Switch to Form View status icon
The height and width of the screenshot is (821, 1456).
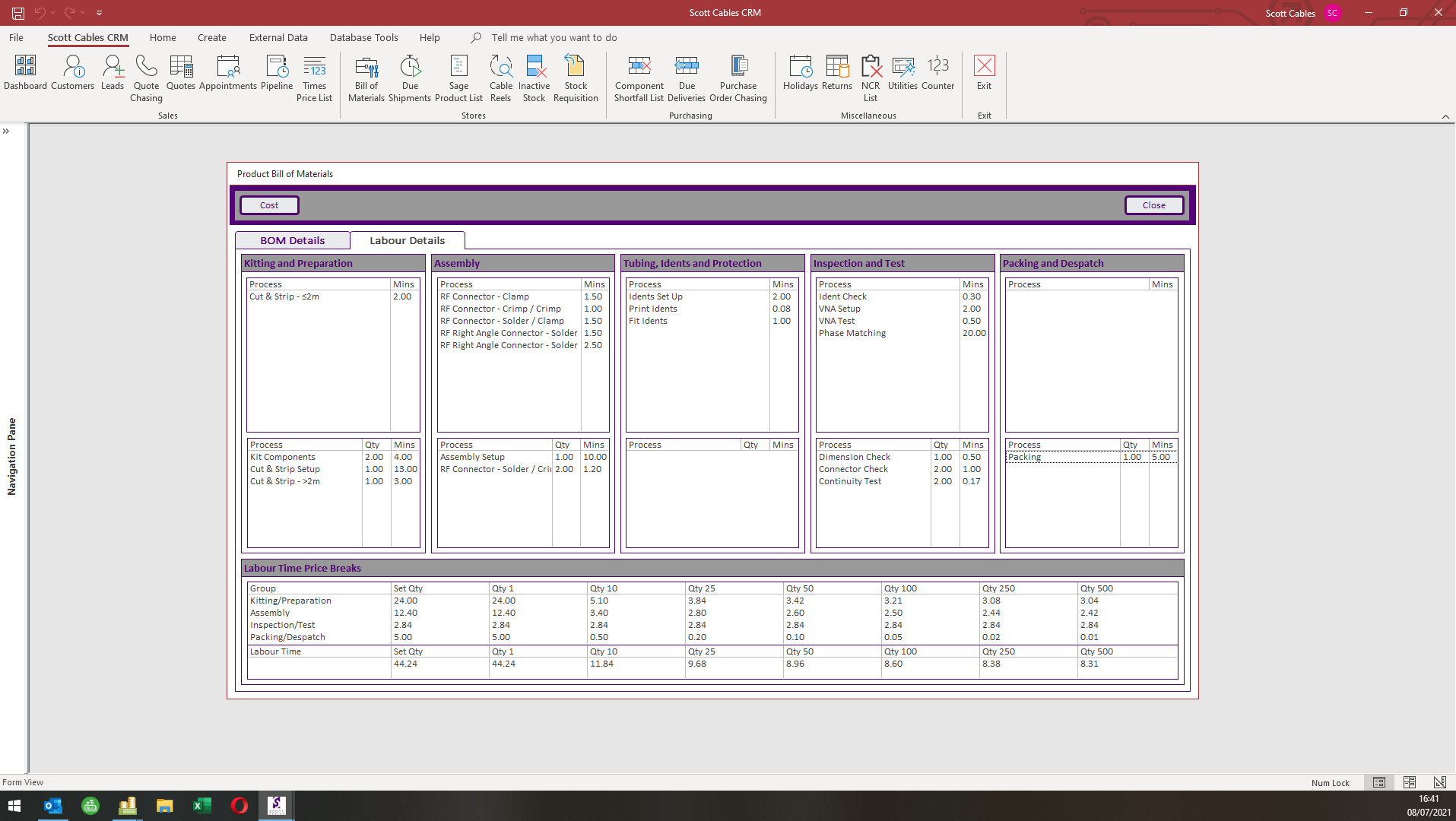click(x=1378, y=782)
